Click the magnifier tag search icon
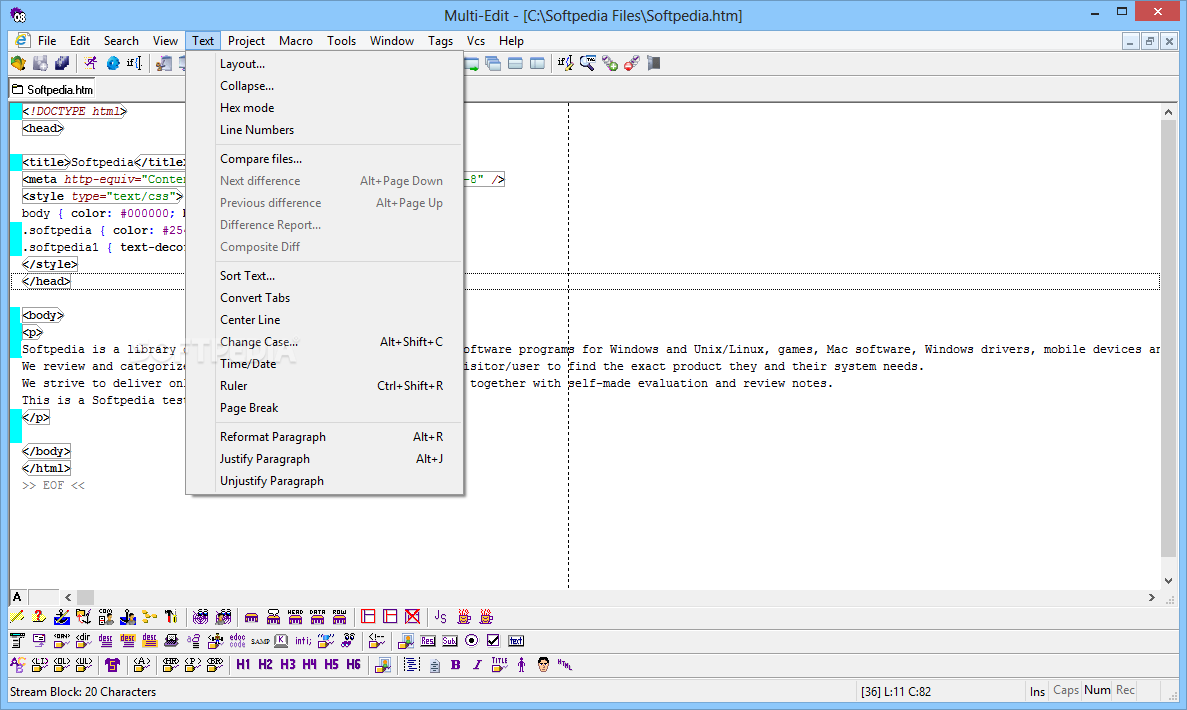This screenshot has width=1187, height=710. click(x=587, y=64)
